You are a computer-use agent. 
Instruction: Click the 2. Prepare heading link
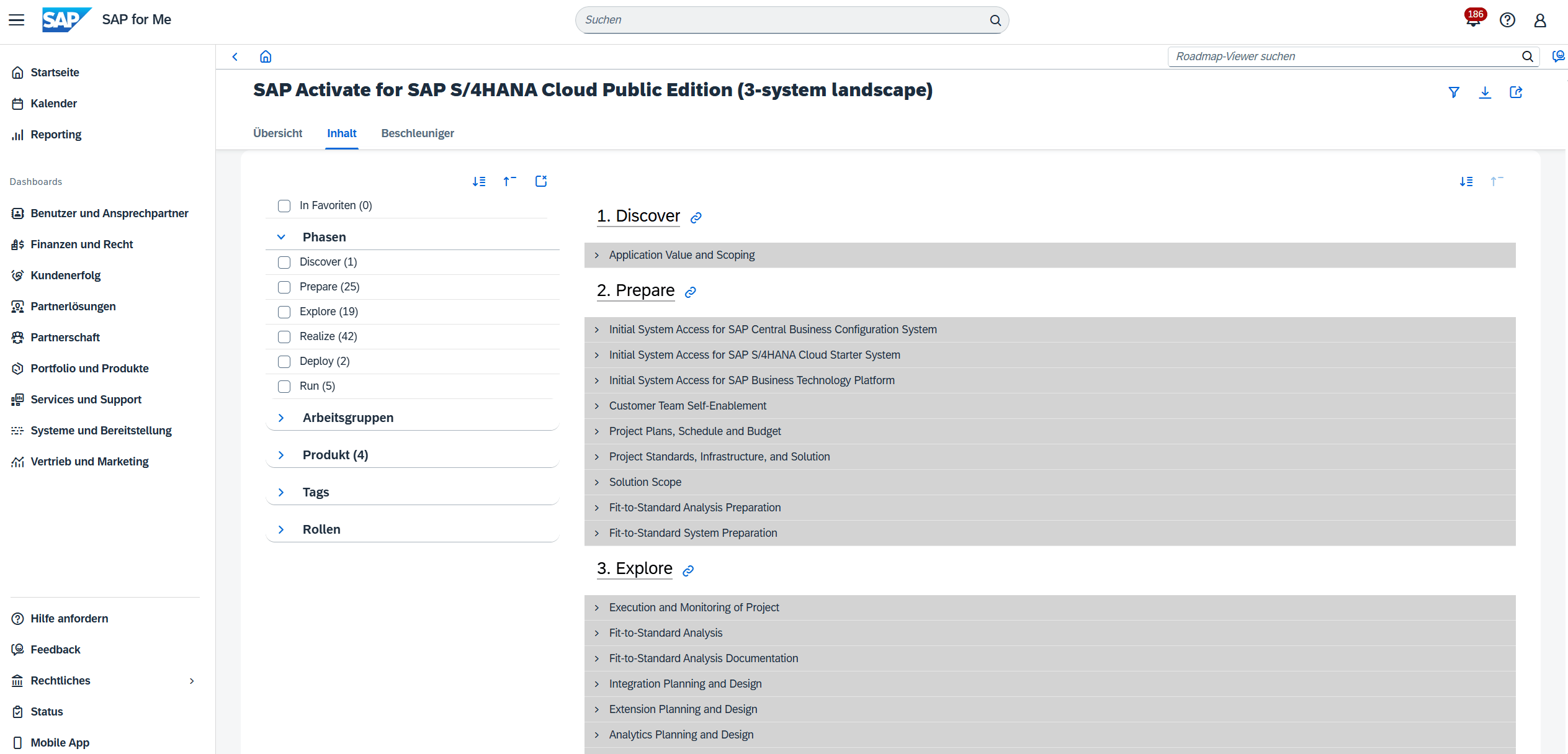pyautogui.click(x=635, y=290)
